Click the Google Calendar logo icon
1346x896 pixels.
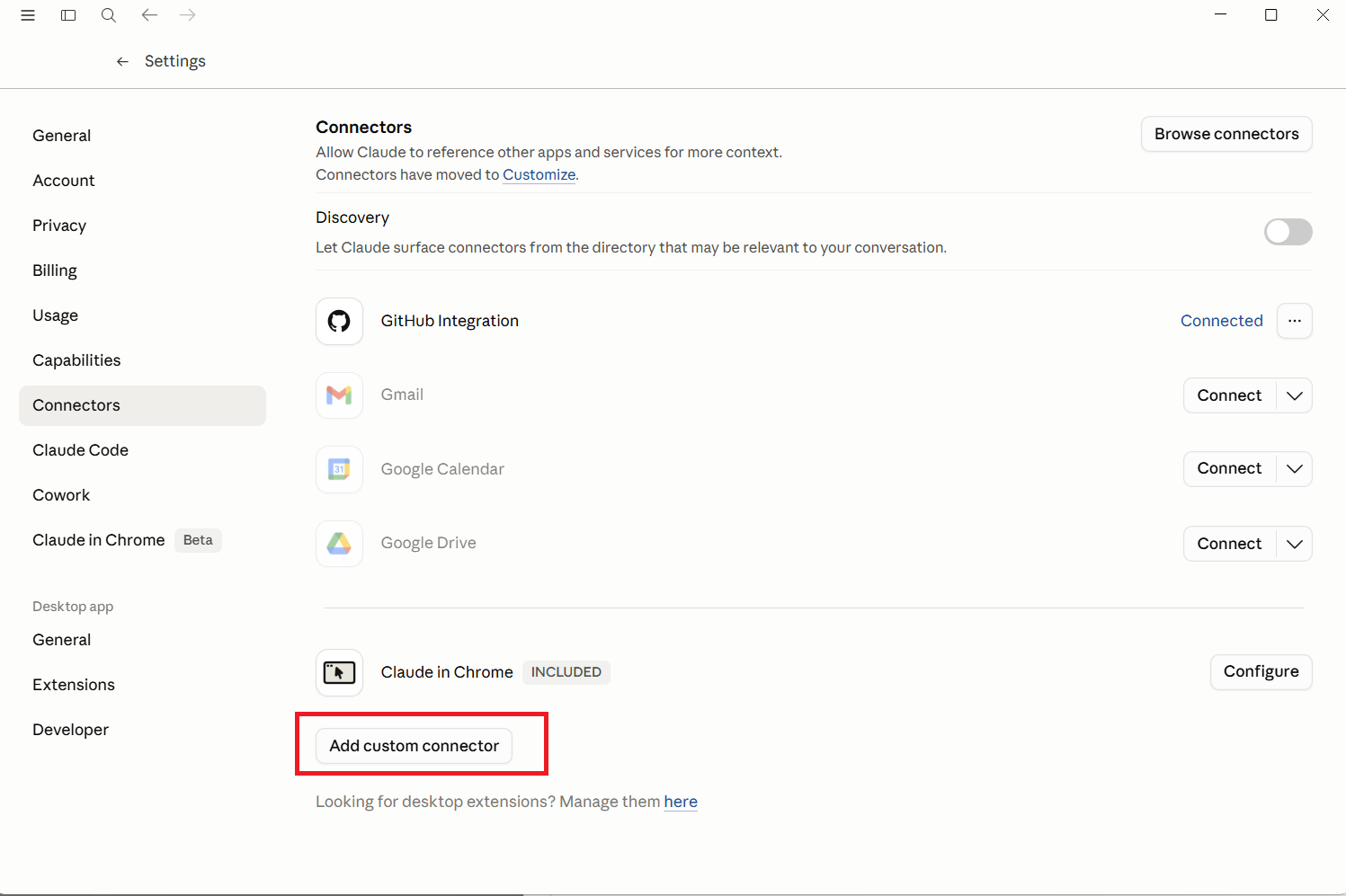click(339, 469)
